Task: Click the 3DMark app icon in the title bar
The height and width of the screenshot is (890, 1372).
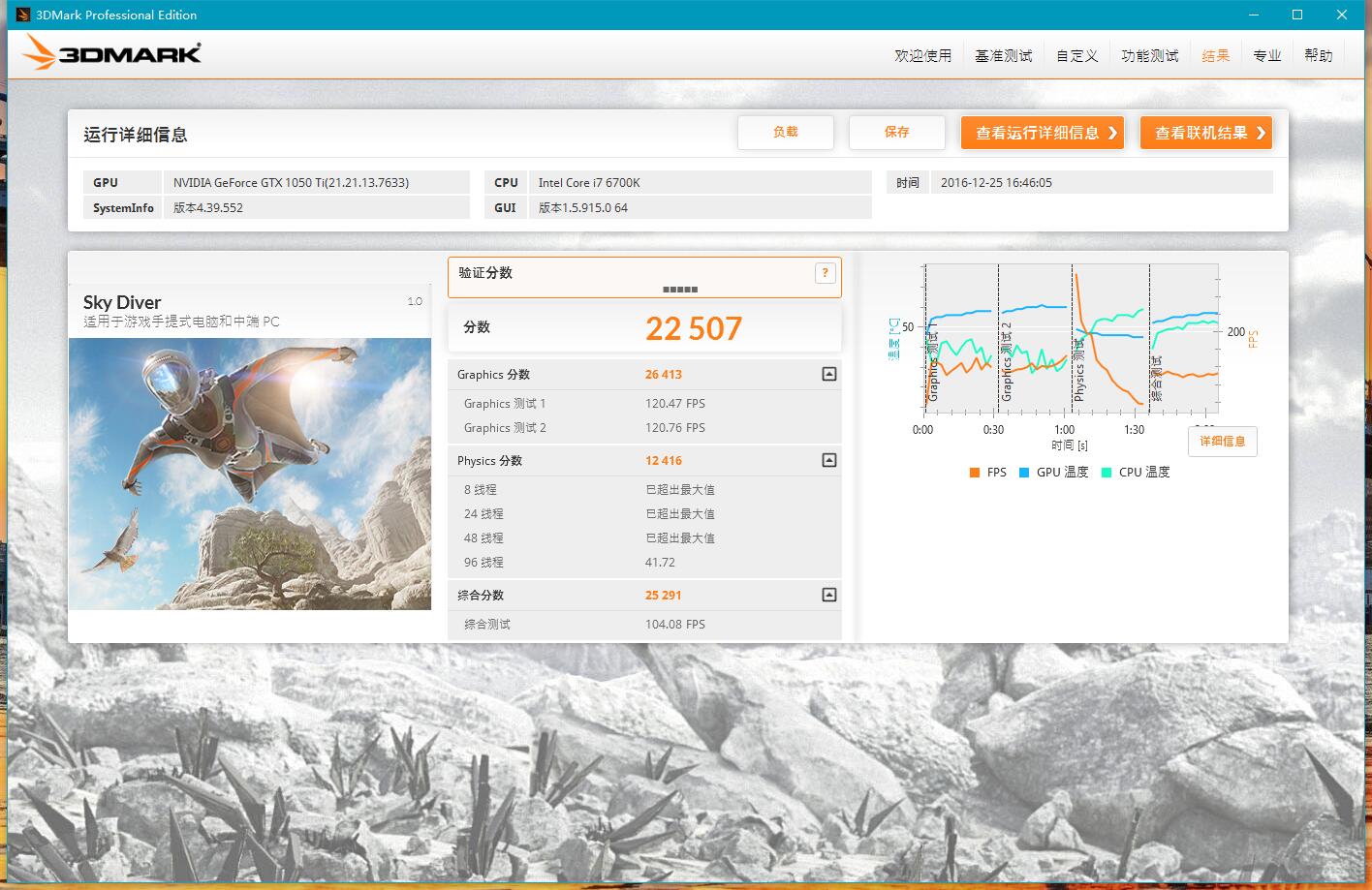Action: pyautogui.click(x=21, y=15)
